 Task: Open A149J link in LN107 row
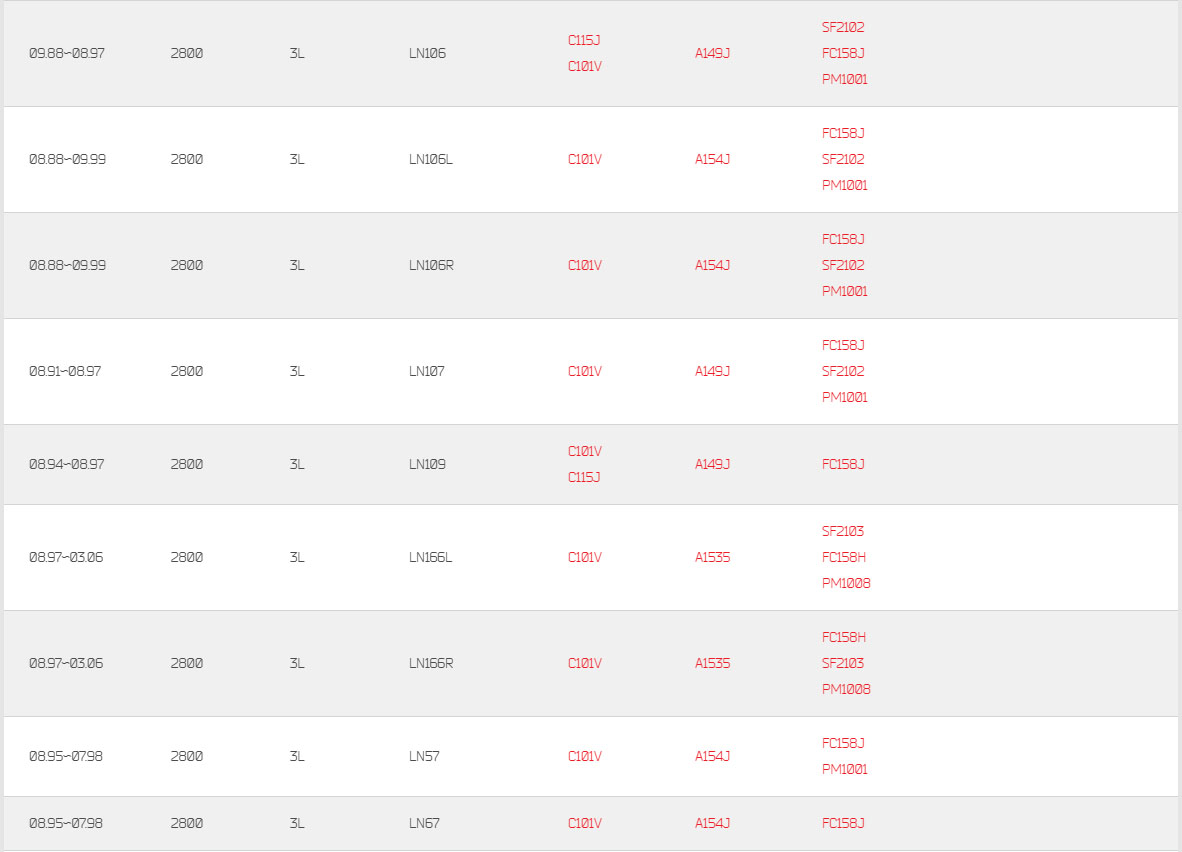pos(712,371)
